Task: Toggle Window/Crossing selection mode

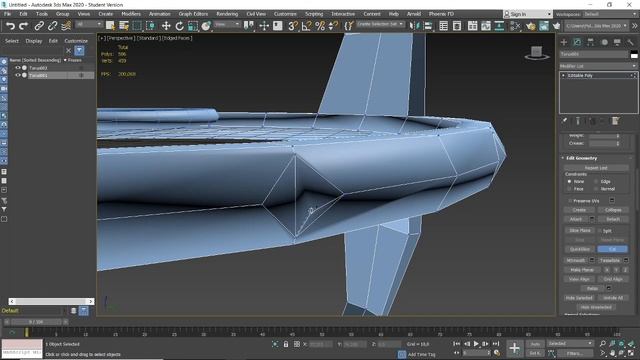Action: (x=151, y=26)
